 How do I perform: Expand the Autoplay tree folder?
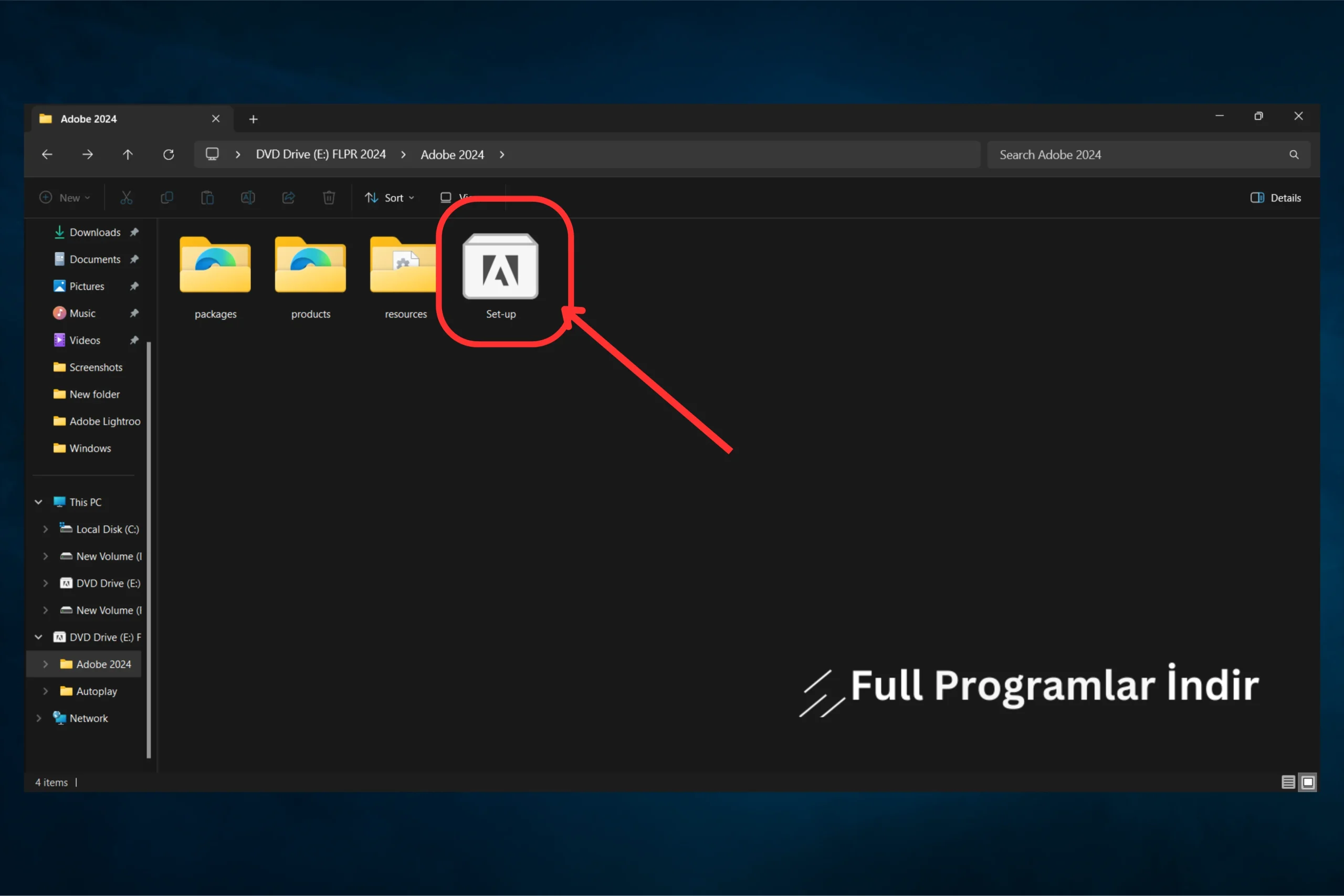click(x=45, y=691)
